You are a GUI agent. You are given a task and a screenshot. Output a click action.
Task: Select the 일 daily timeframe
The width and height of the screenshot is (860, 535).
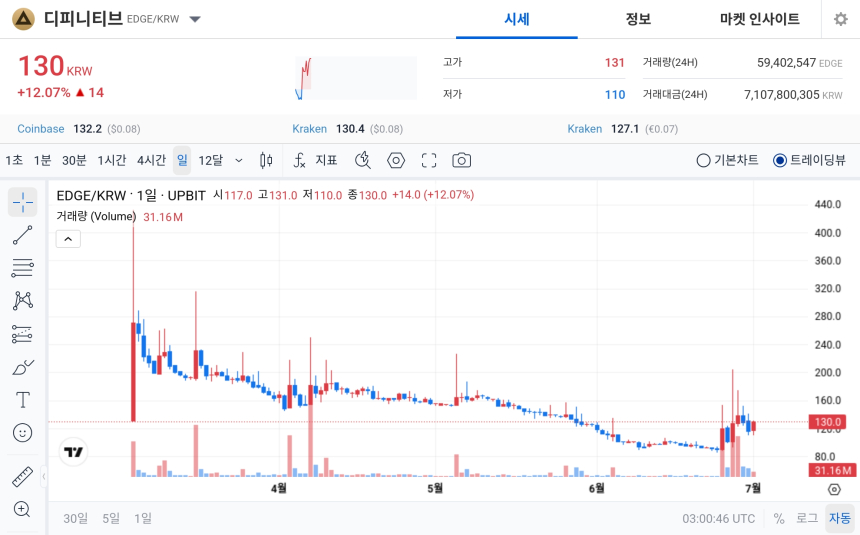(182, 160)
